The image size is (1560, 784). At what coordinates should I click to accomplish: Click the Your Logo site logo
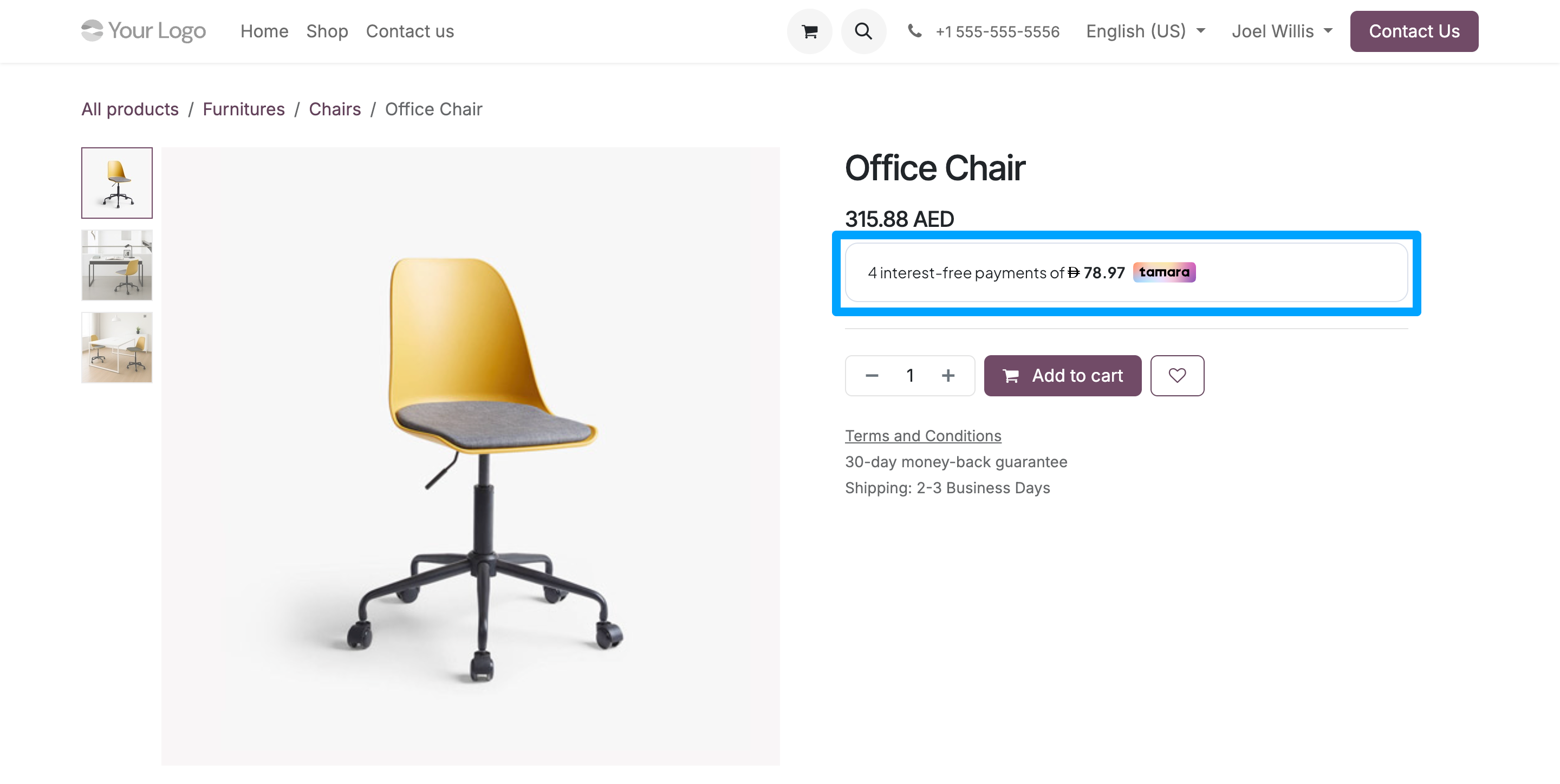tap(144, 31)
